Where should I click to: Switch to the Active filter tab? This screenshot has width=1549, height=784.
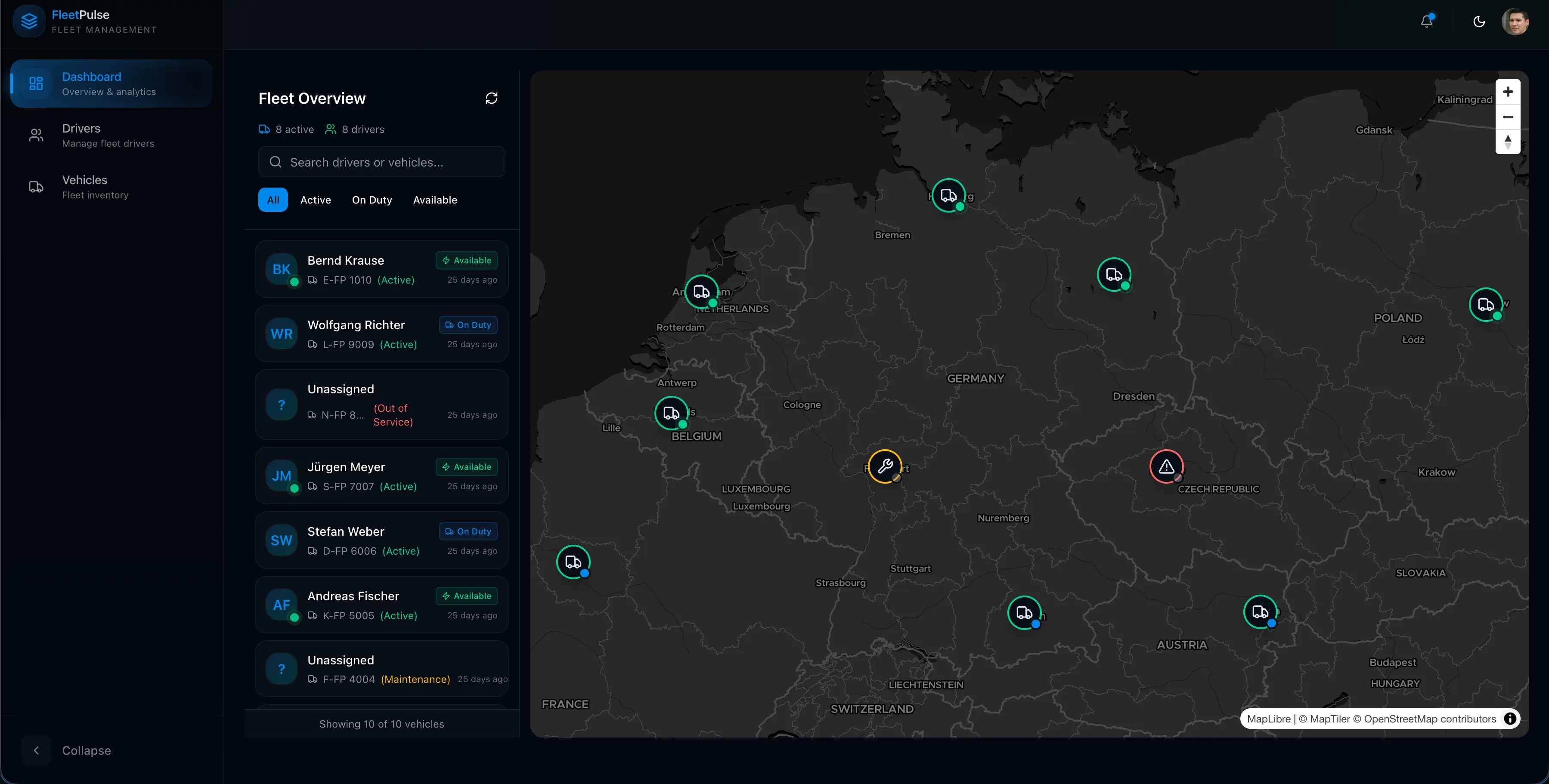click(315, 200)
